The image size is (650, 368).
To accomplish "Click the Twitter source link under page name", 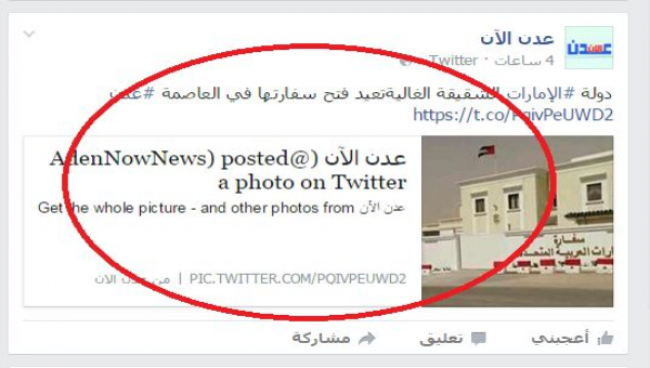I will (454, 61).
